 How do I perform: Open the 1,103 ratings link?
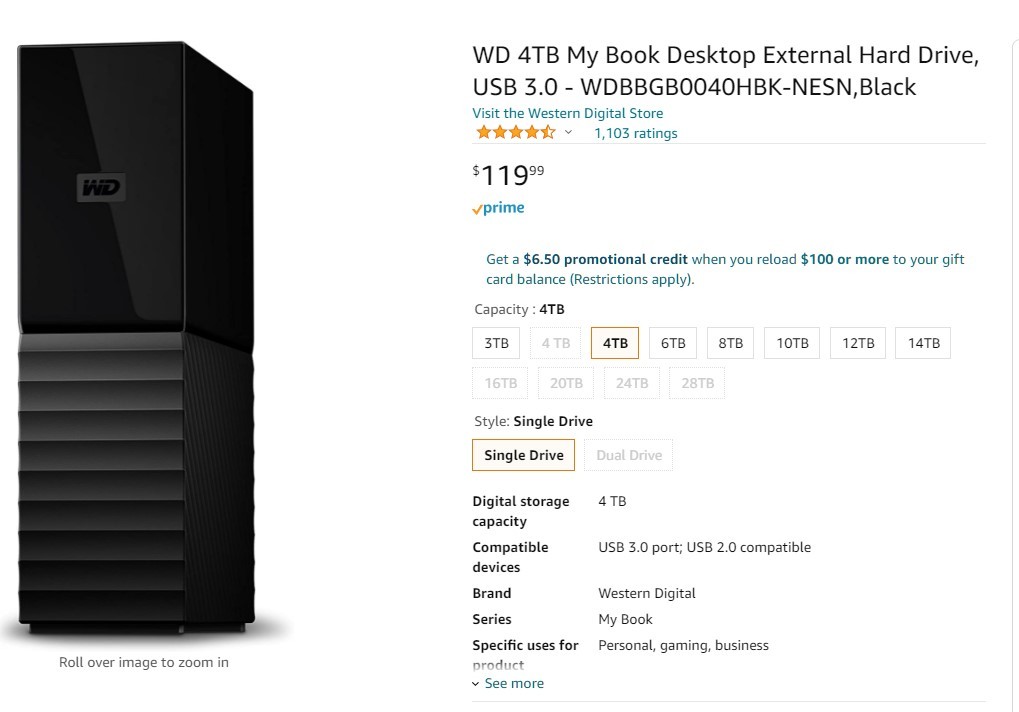(x=636, y=133)
